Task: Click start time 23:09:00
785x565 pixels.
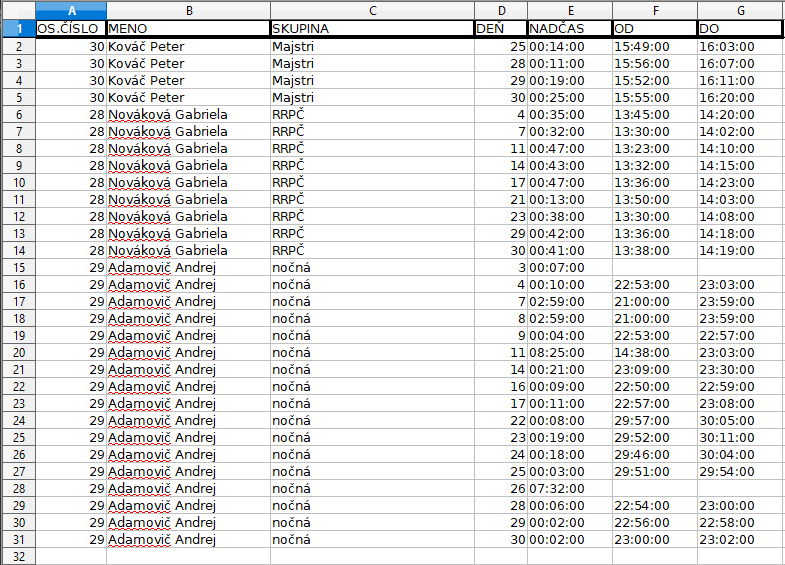Action: point(655,370)
